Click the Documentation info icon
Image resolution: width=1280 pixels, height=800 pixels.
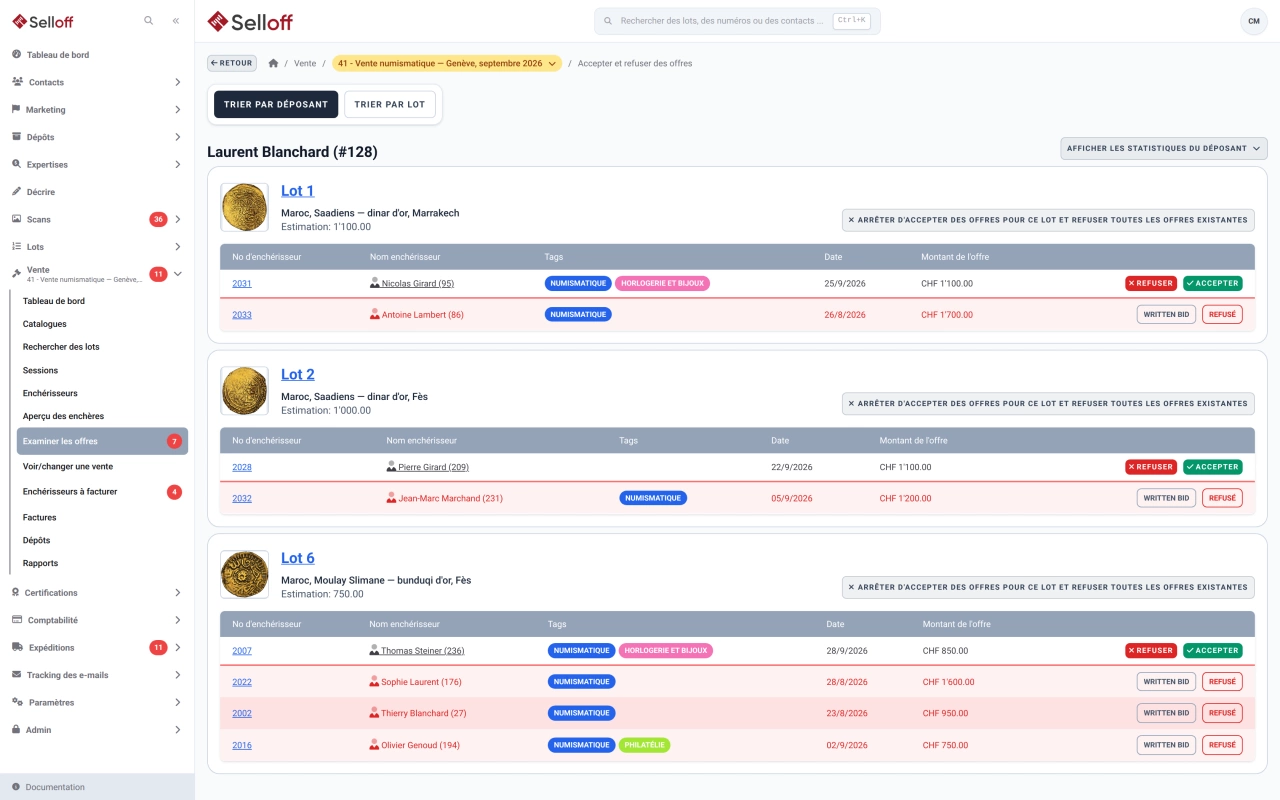tap(16, 787)
